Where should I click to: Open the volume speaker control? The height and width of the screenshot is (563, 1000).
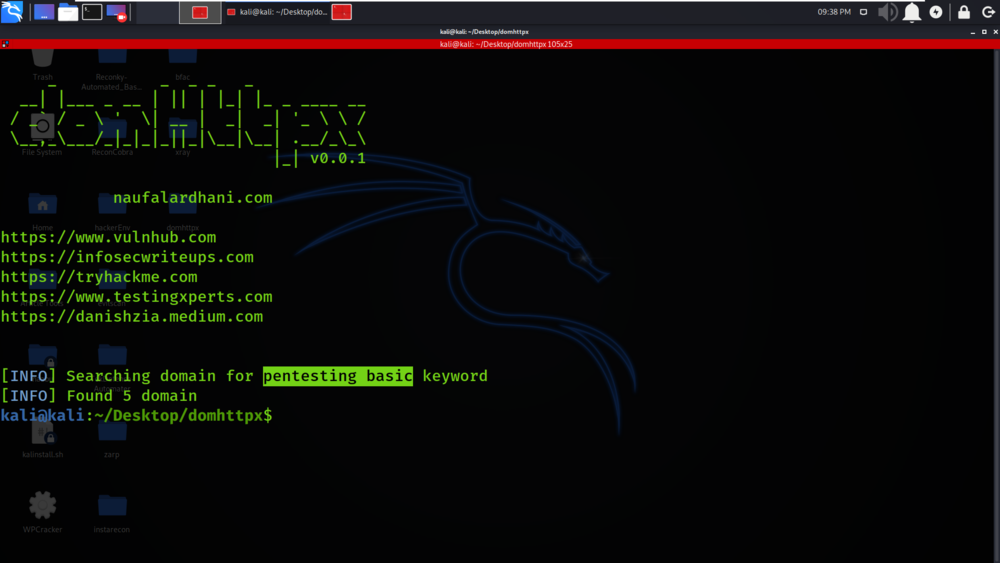(887, 12)
